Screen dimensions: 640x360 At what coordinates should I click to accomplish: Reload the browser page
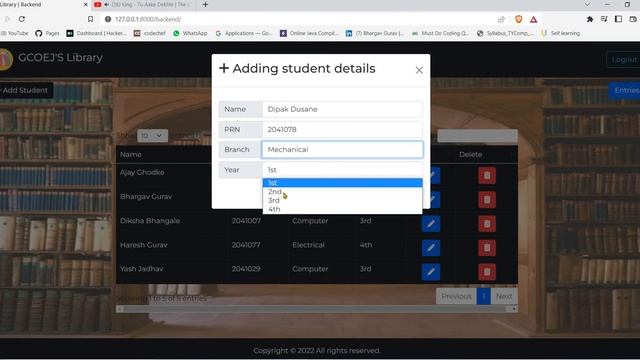[x=22, y=19]
